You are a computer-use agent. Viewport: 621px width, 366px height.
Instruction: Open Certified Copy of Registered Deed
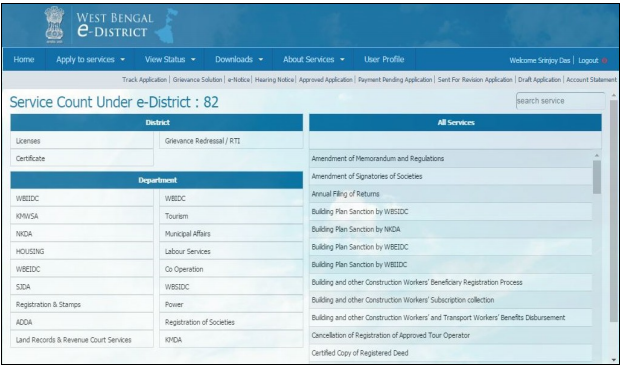[451, 353]
